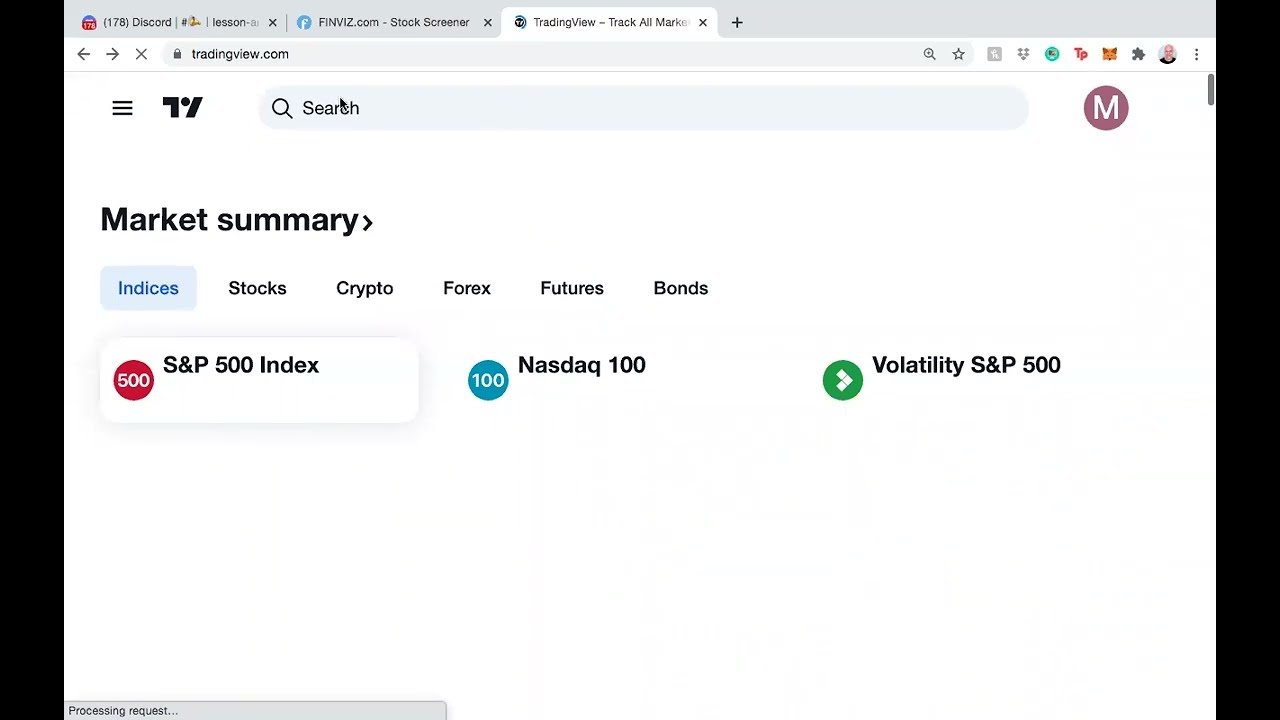
Task: Click the TradingView logo
Action: coord(183,108)
